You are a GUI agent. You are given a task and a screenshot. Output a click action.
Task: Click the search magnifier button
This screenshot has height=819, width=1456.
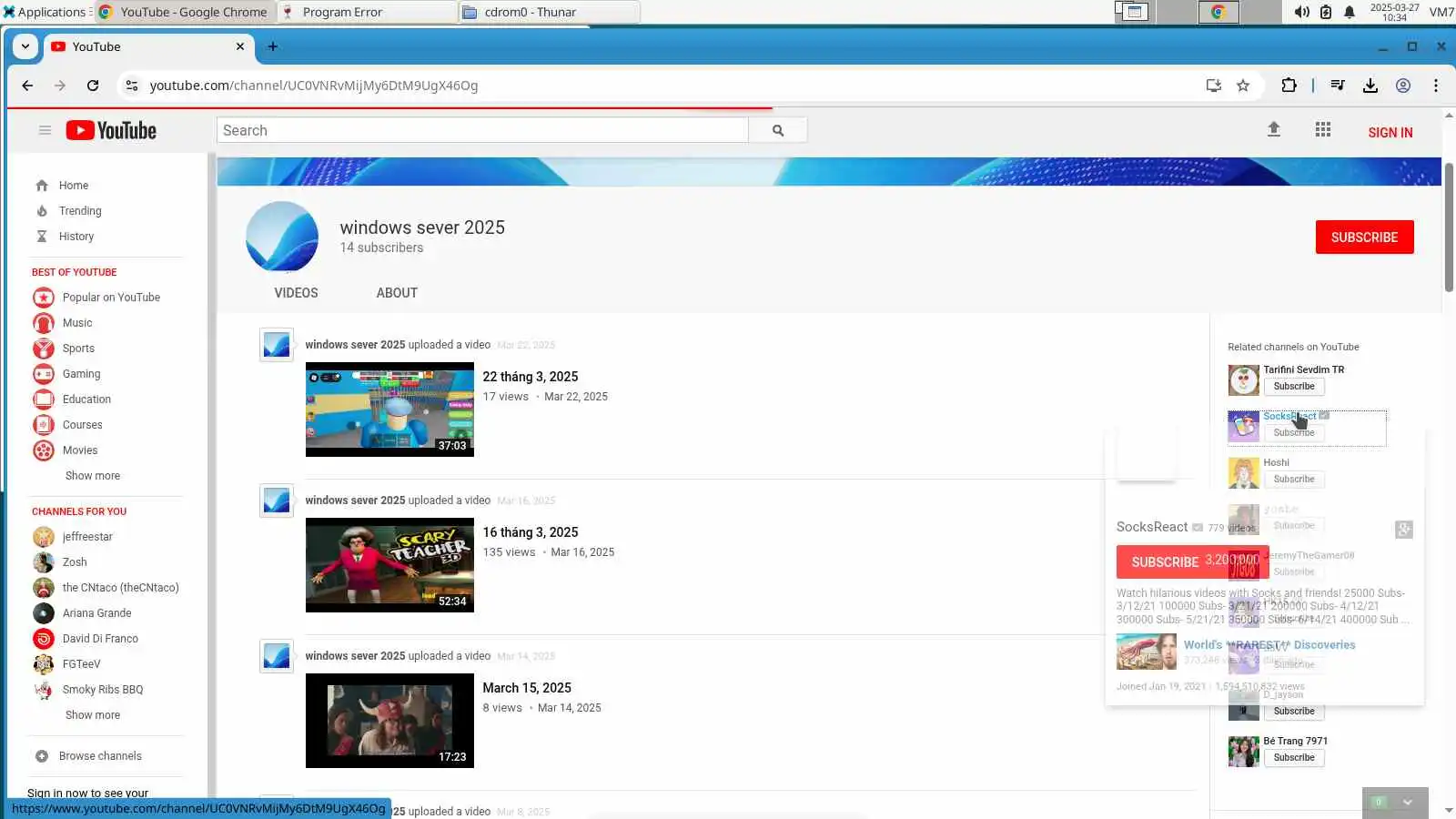(x=778, y=130)
